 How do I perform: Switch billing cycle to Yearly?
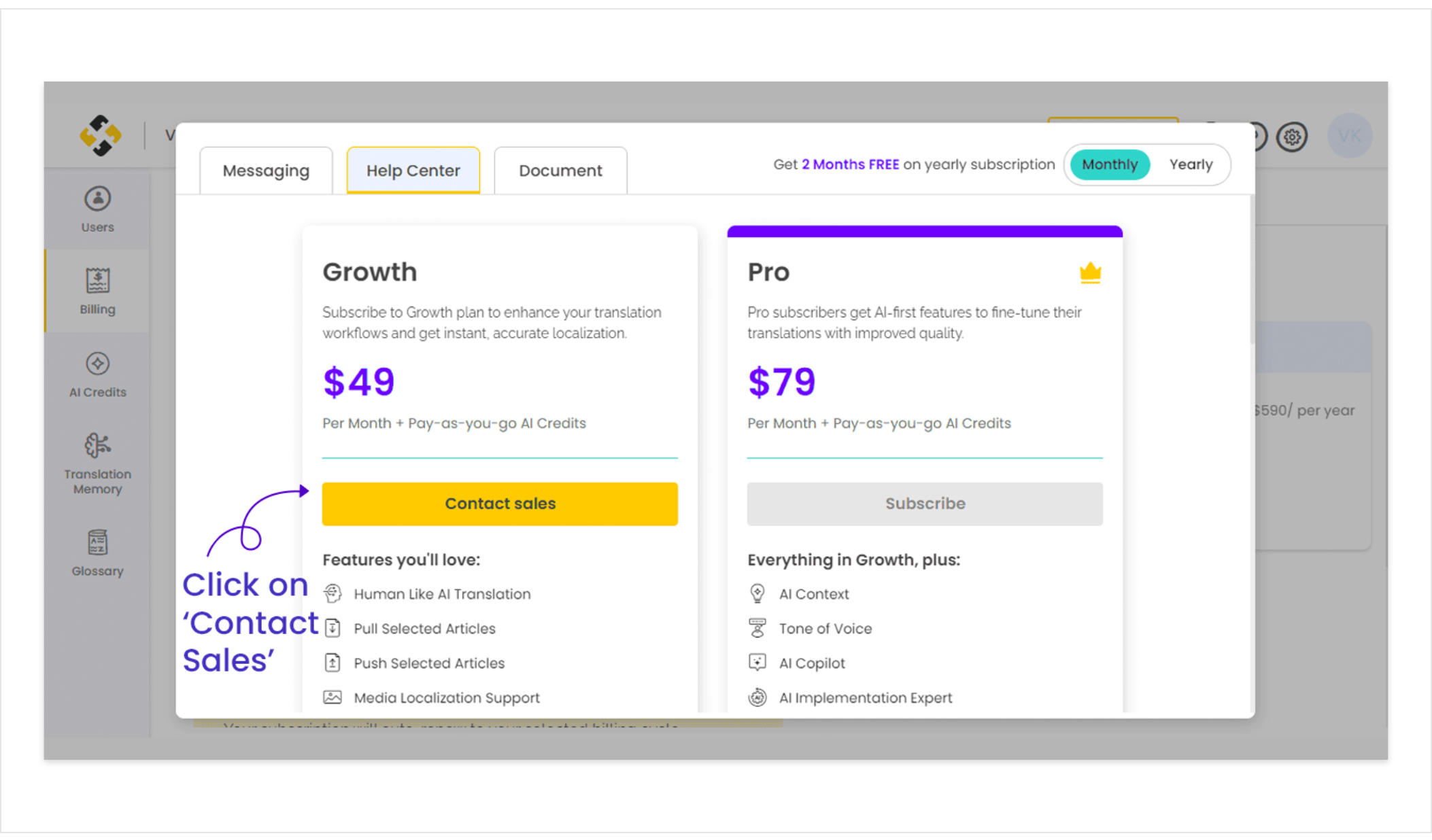(1191, 164)
